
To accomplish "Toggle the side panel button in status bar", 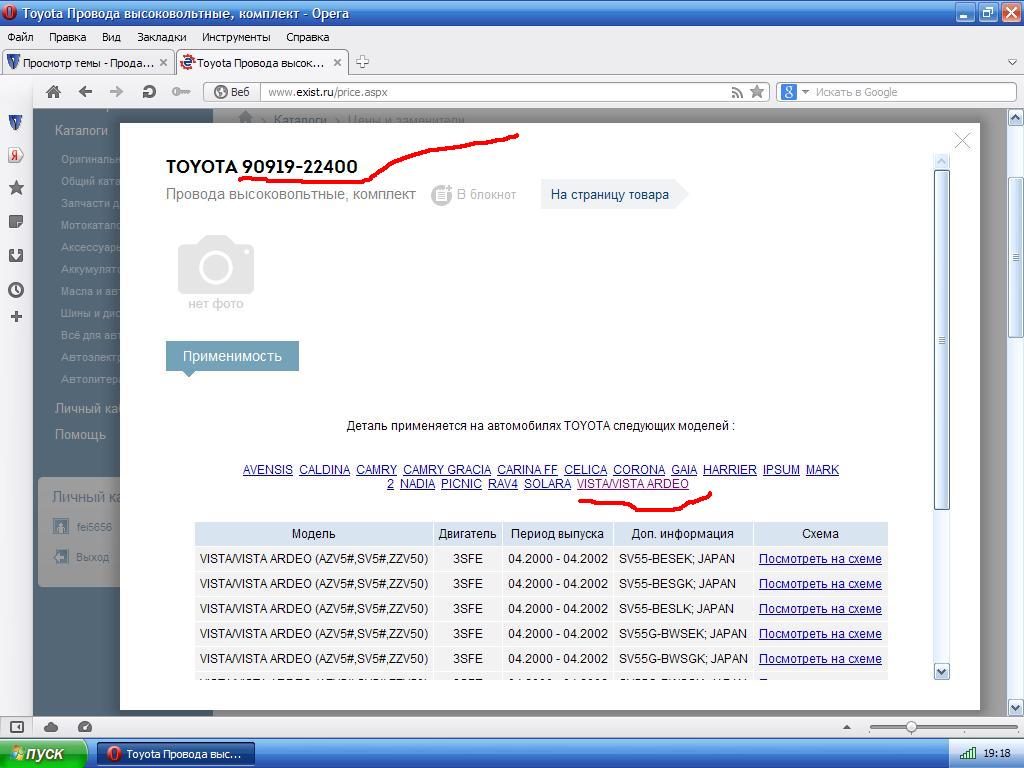I will tap(16, 727).
